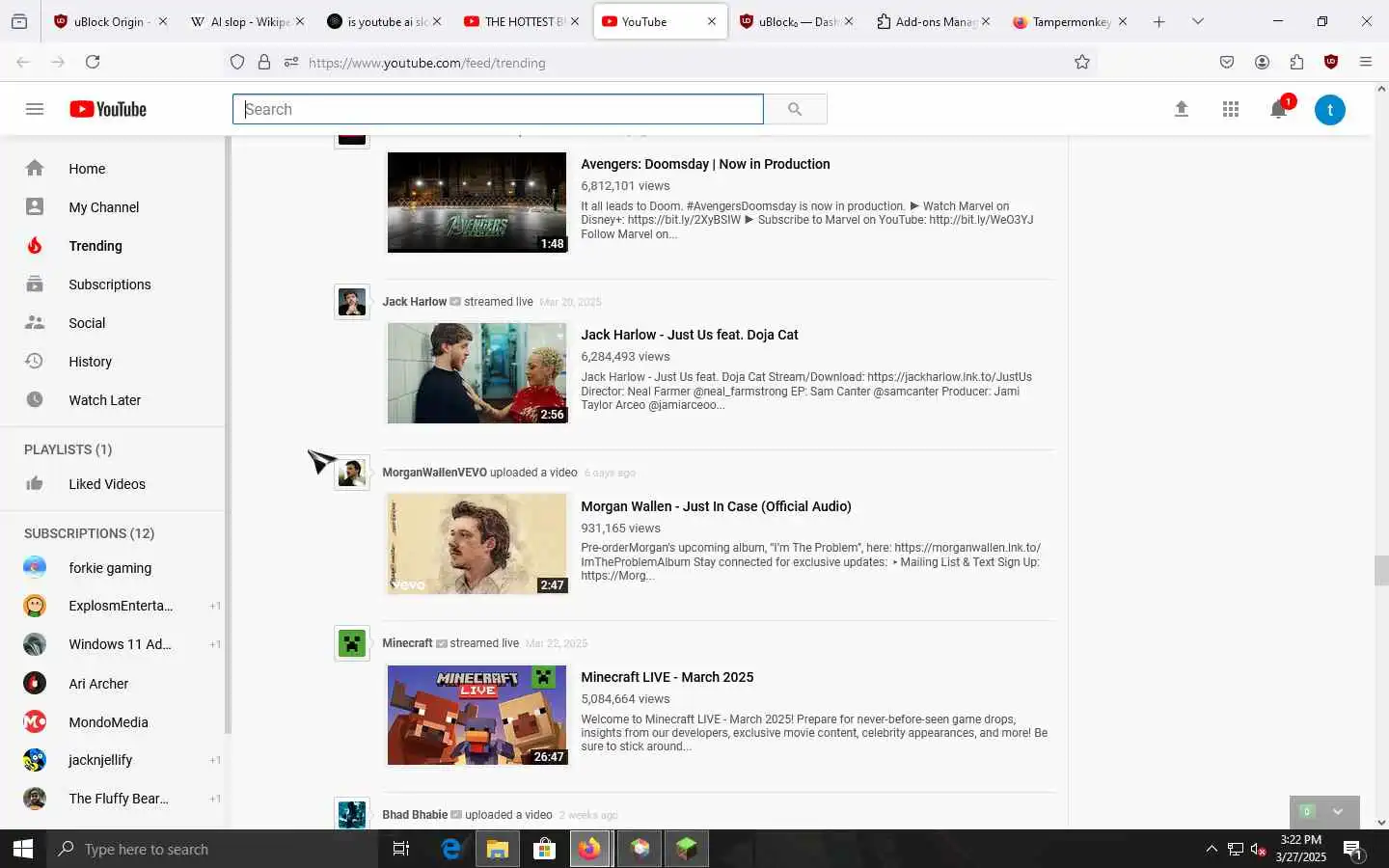The width and height of the screenshot is (1389, 868).
Task: Open the uBlock Origin toolbar icon
Action: [x=1331, y=62]
